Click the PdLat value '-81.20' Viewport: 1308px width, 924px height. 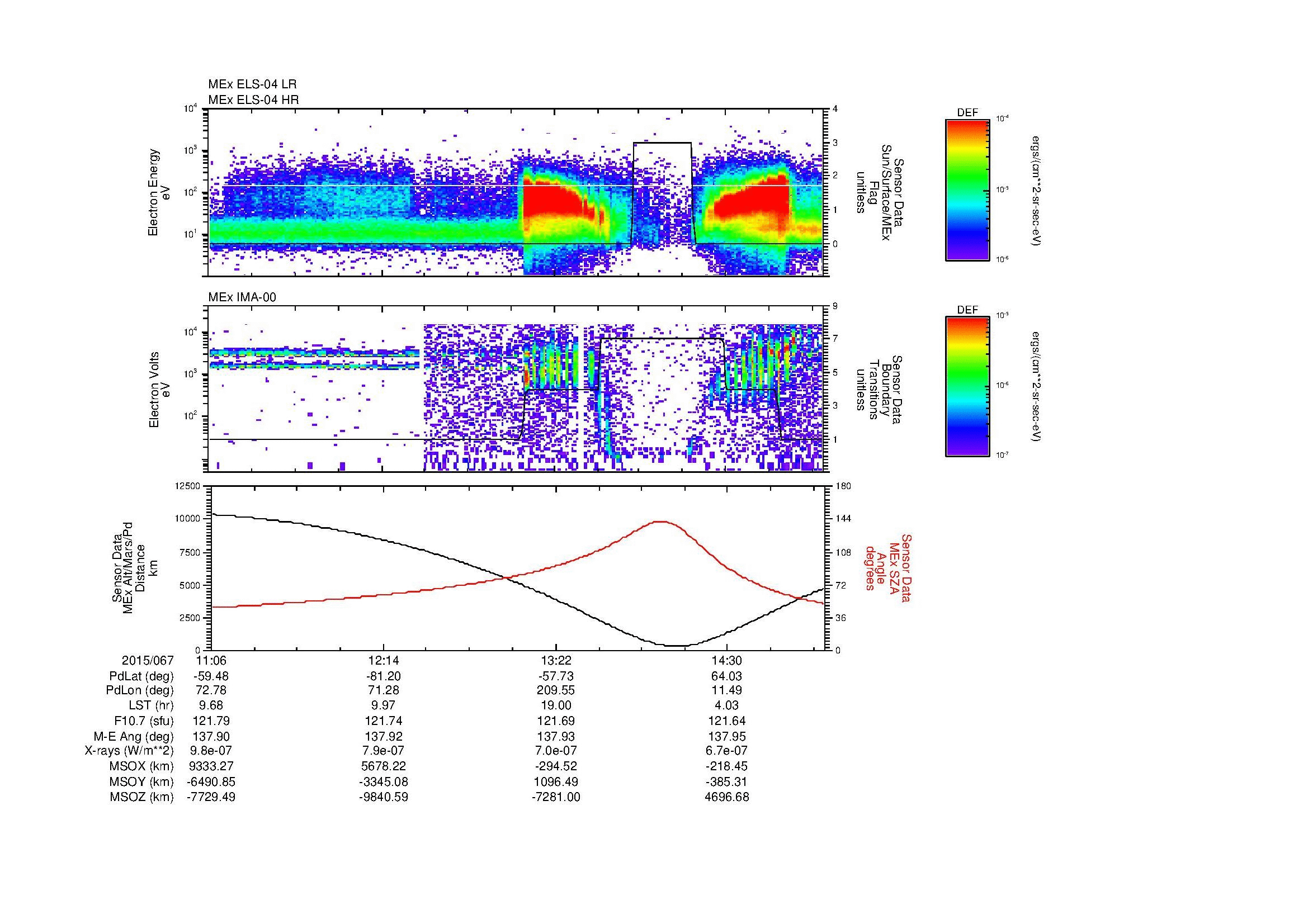point(384,676)
